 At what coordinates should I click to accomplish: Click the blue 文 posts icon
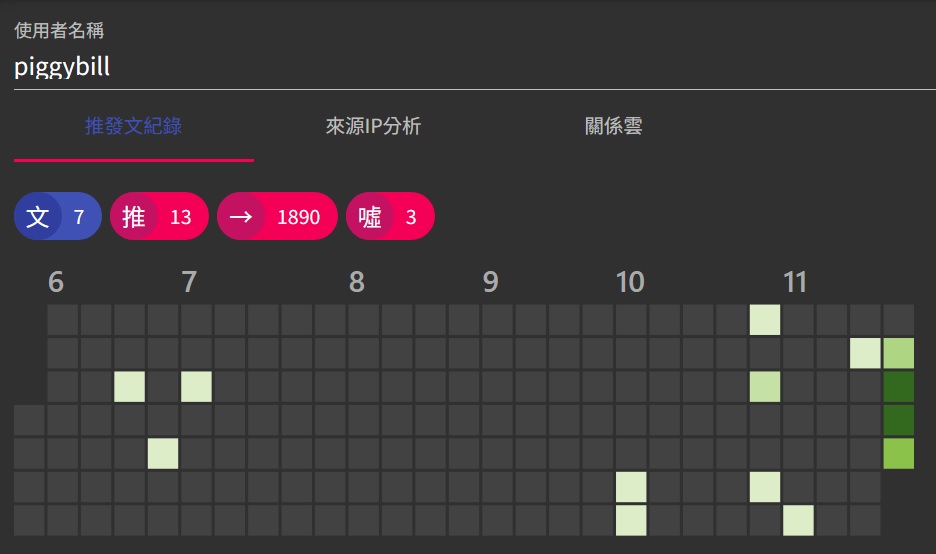[x=38, y=217]
